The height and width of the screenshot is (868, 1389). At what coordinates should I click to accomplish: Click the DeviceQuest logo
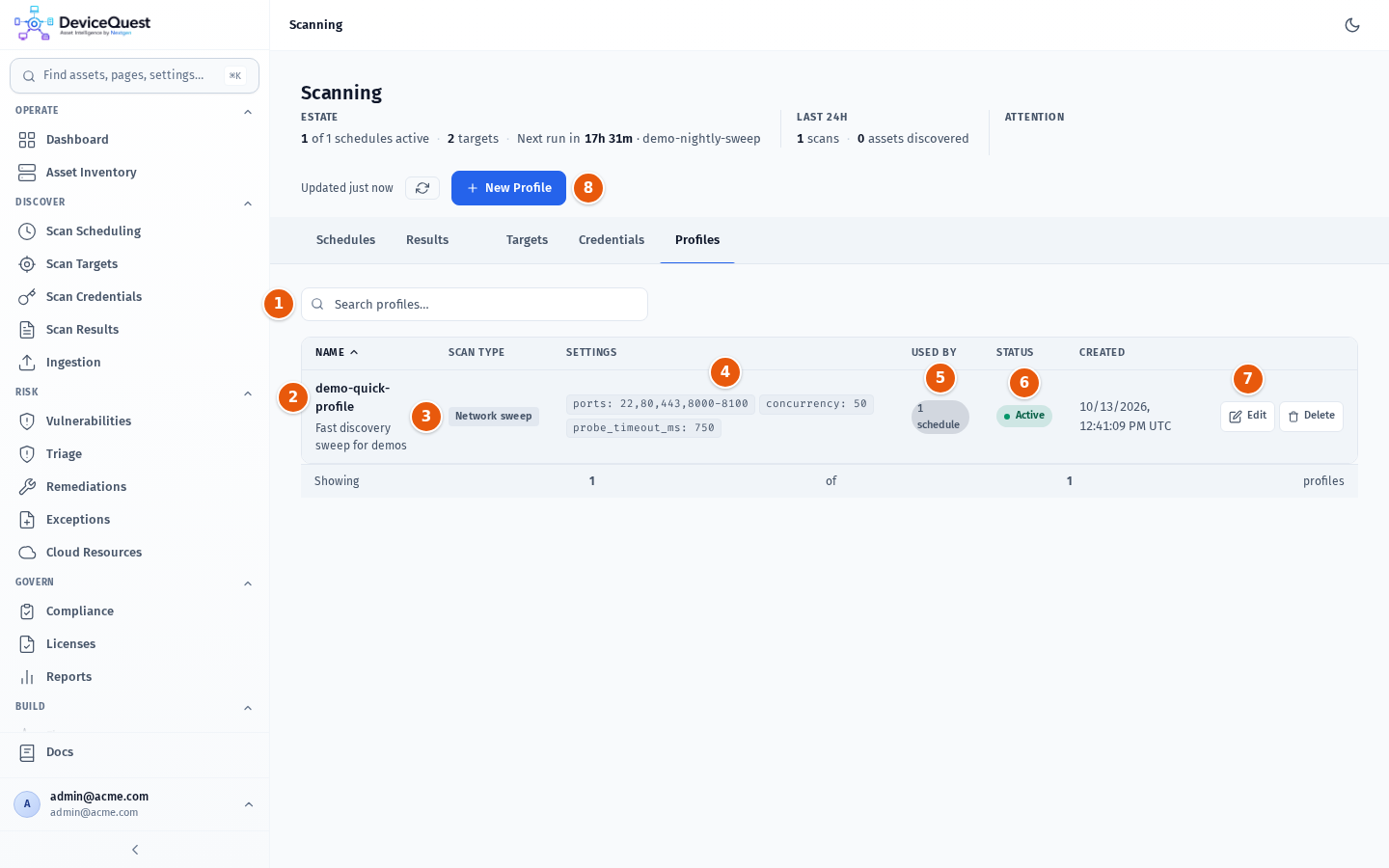click(82, 23)
